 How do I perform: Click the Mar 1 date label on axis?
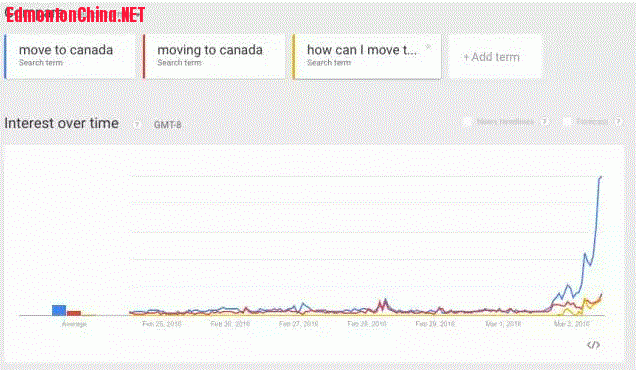coord(503,324)
